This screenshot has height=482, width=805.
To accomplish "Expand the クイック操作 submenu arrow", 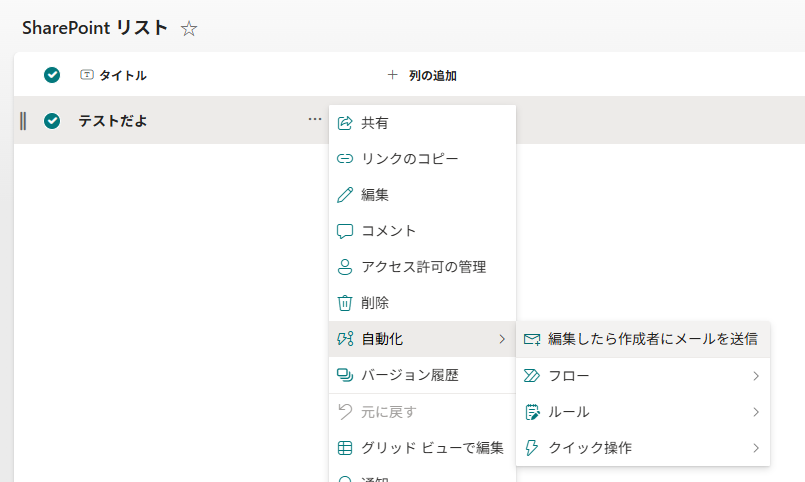I will tap(756, 448).
